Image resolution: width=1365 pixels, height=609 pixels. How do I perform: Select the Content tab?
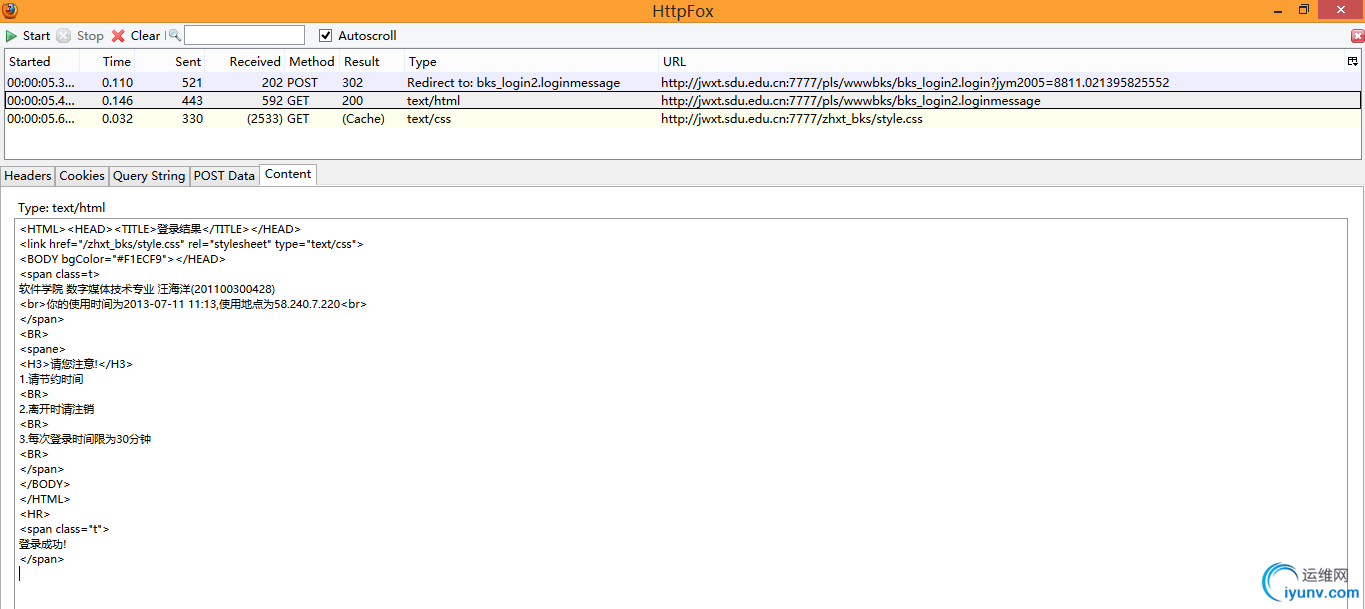[288, 174]
